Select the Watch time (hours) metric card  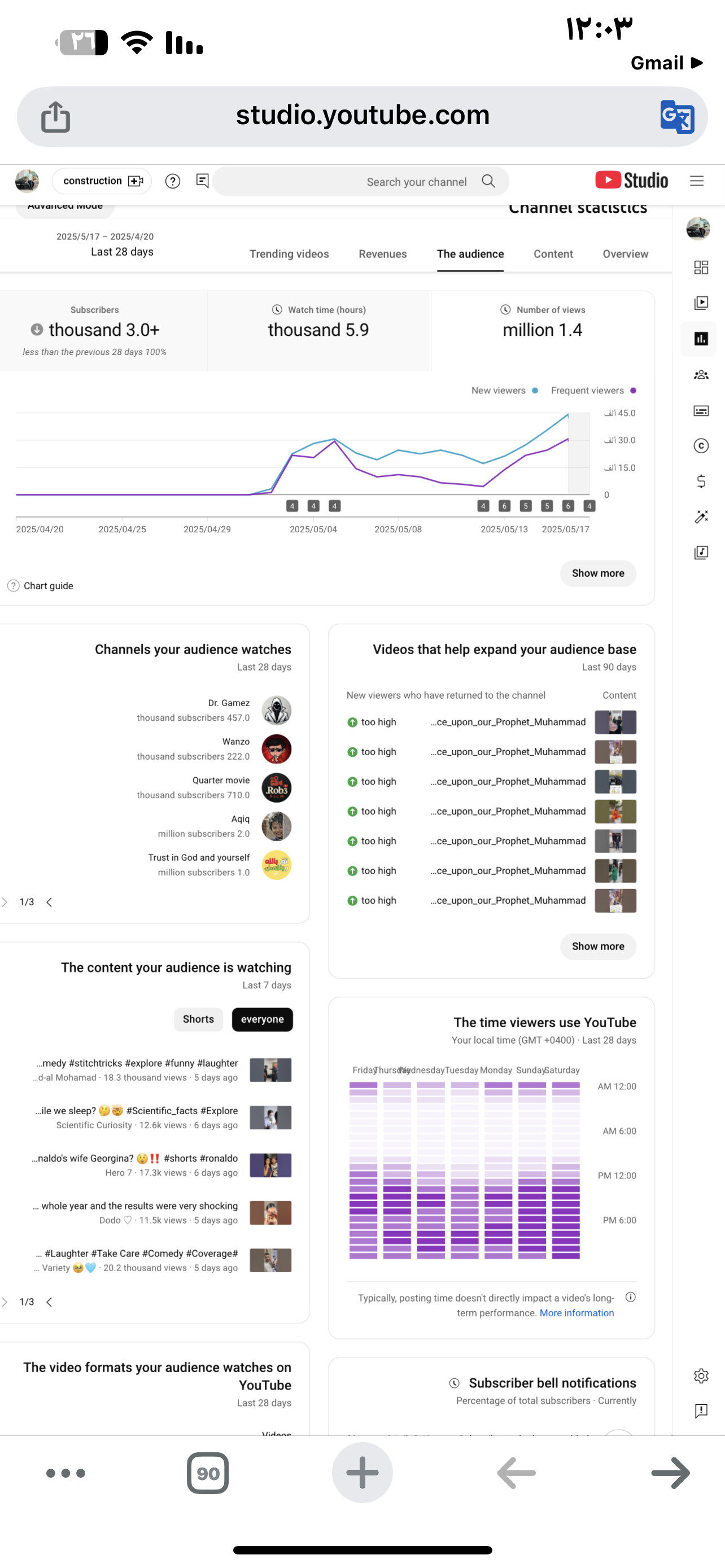[x=319, y=331]
